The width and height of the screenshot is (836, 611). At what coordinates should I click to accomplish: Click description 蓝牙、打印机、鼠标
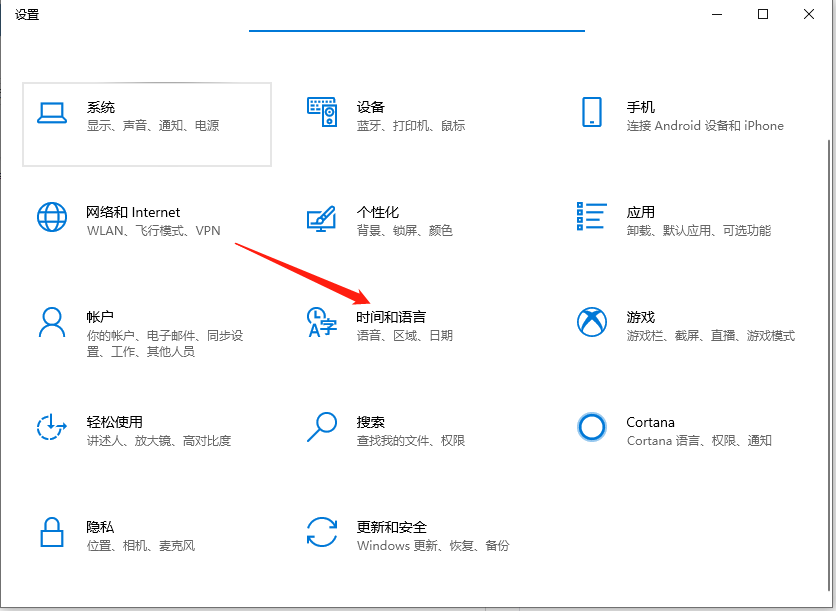(x=411, y=125)
